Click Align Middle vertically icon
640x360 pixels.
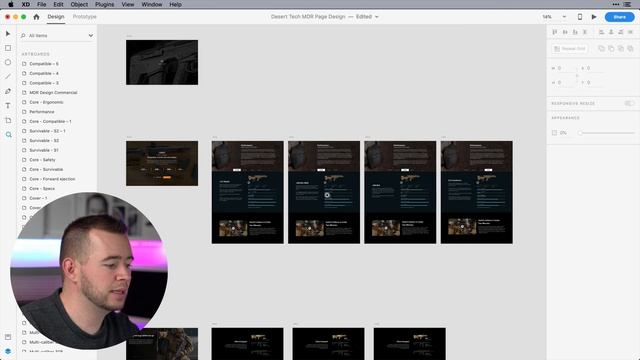565,32
